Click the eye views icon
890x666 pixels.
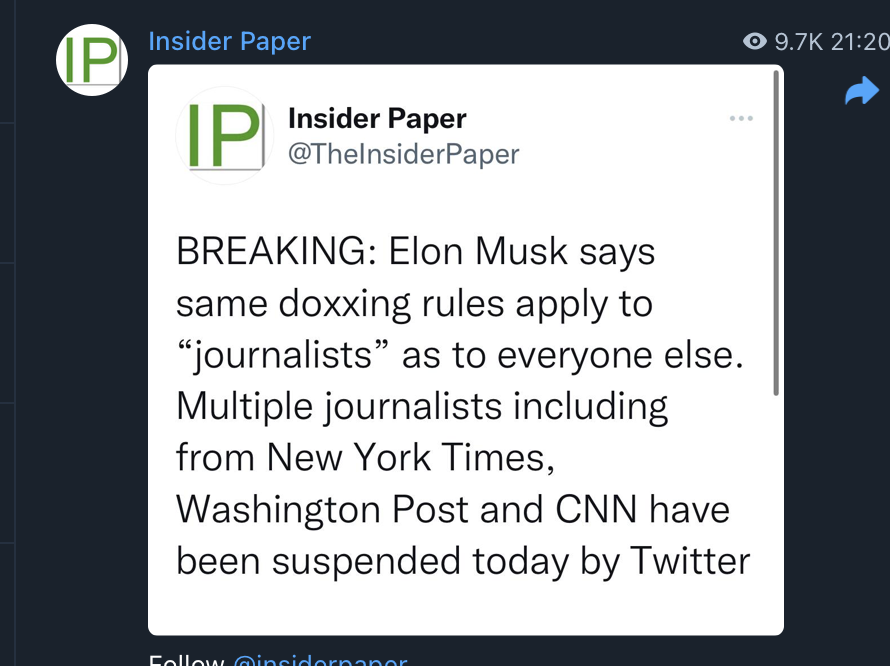pyautogui.click(x=755, y=41)
